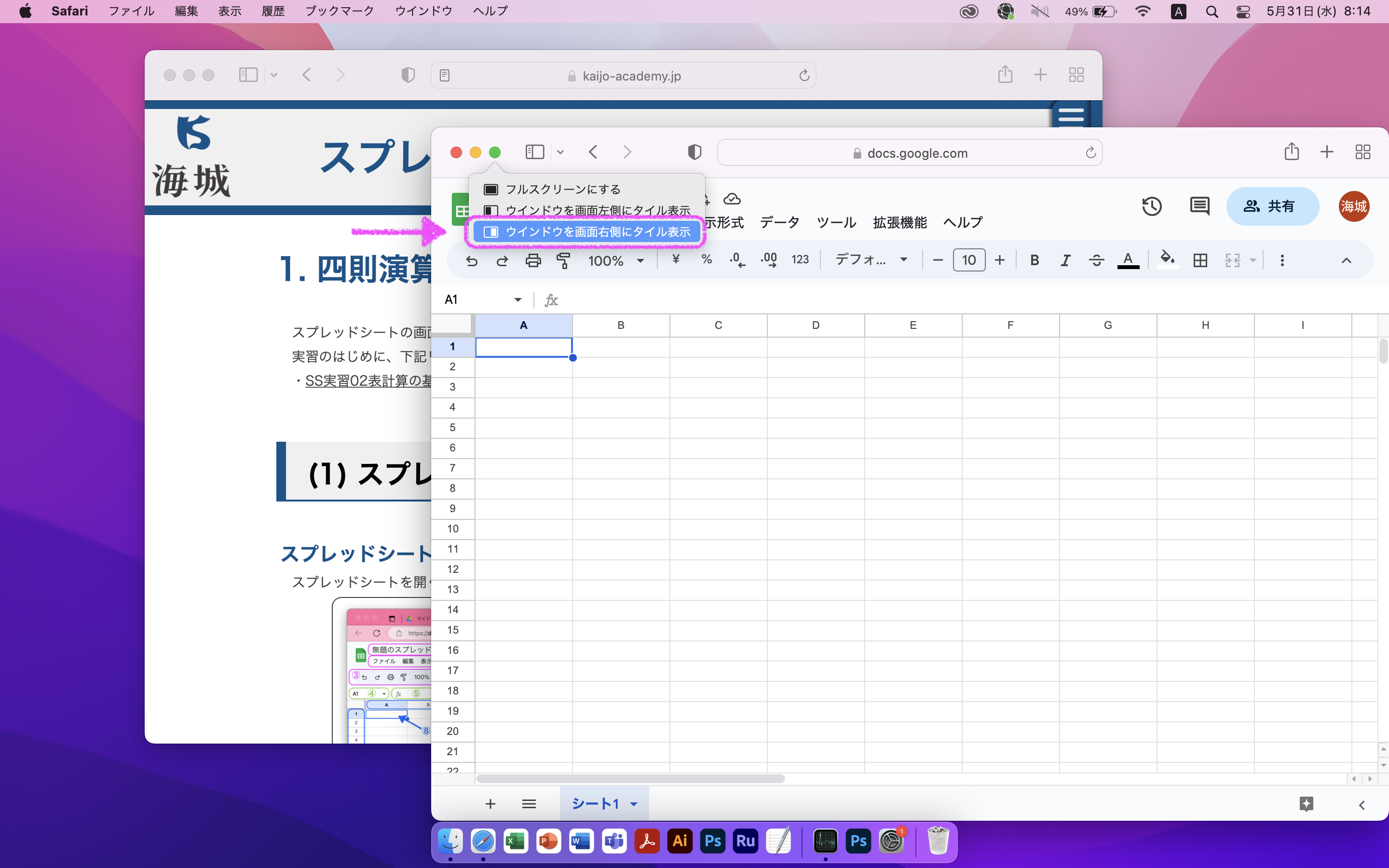Open the 123 number format menu
Viewport: 1389px width, 868px height.
tap(800, 260)
